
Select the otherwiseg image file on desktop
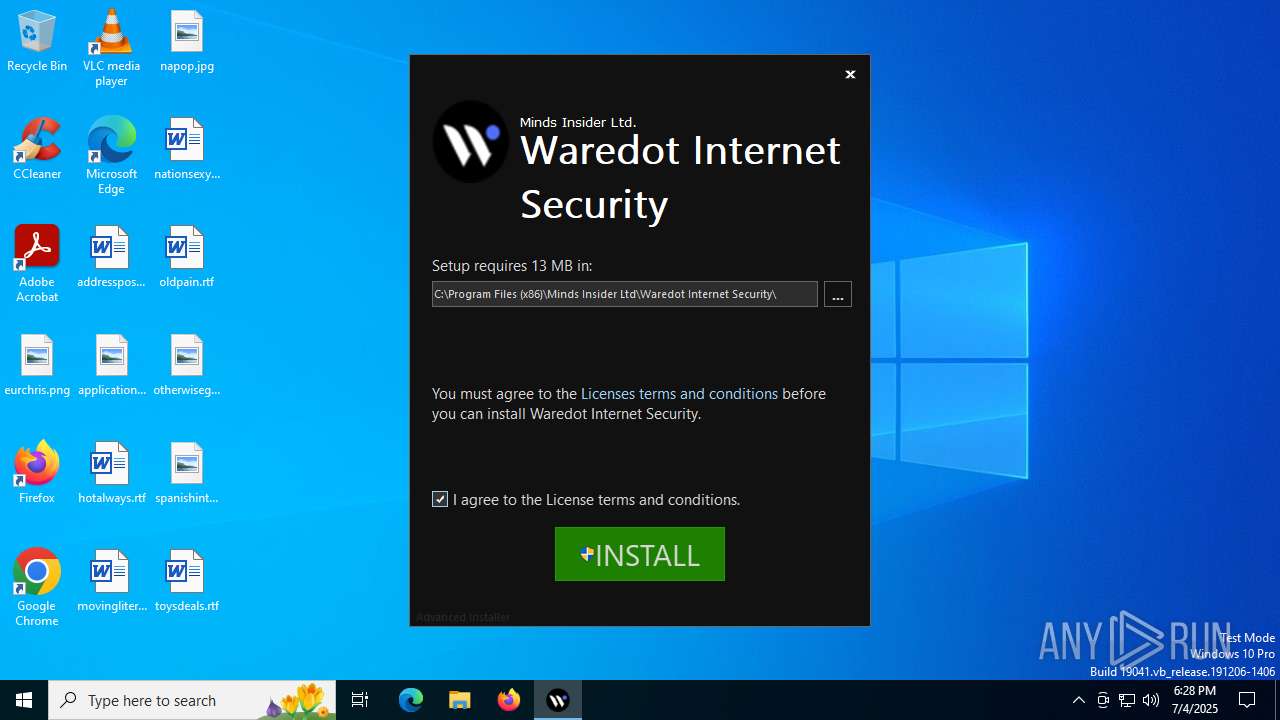tap(187, 366)
